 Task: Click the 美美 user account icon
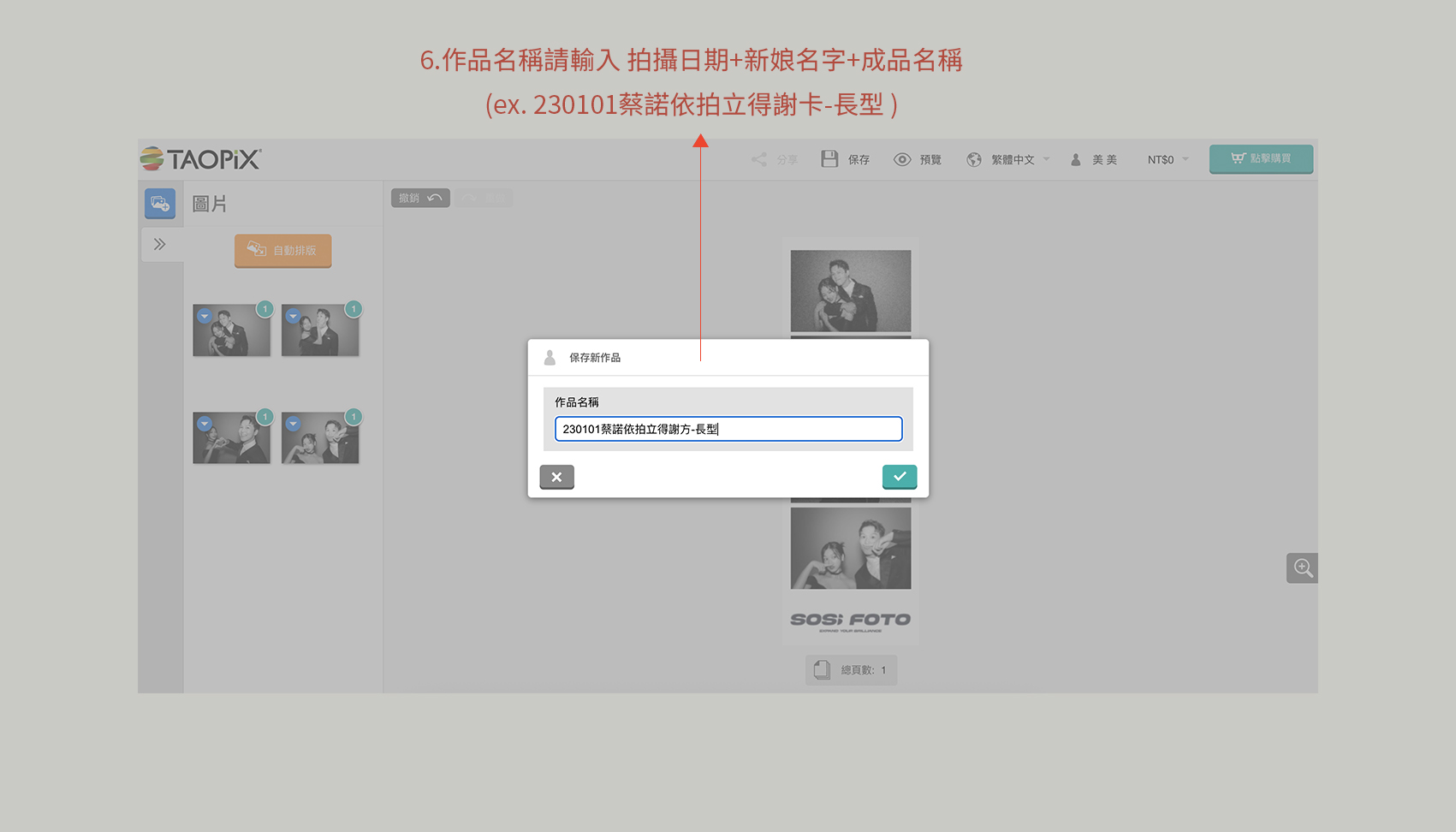(x=1076, y=159)
